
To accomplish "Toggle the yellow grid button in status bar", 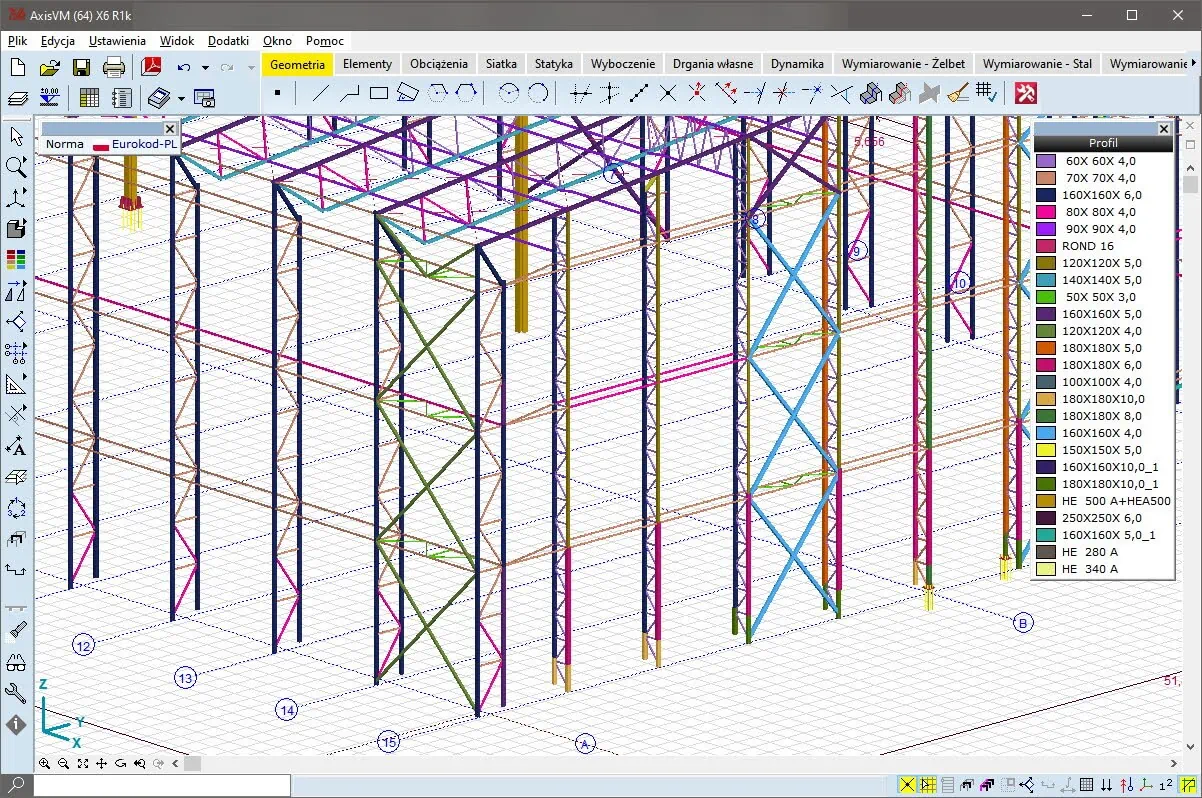I will click(927, 785).
